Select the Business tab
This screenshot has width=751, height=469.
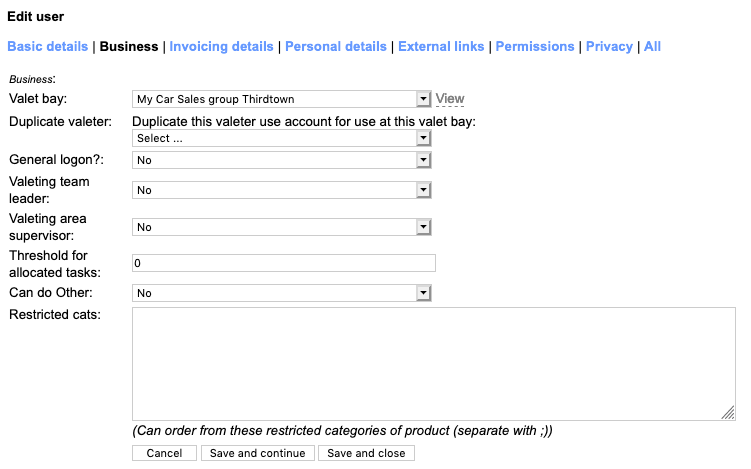pyautogui.click(x=129, y=46)
